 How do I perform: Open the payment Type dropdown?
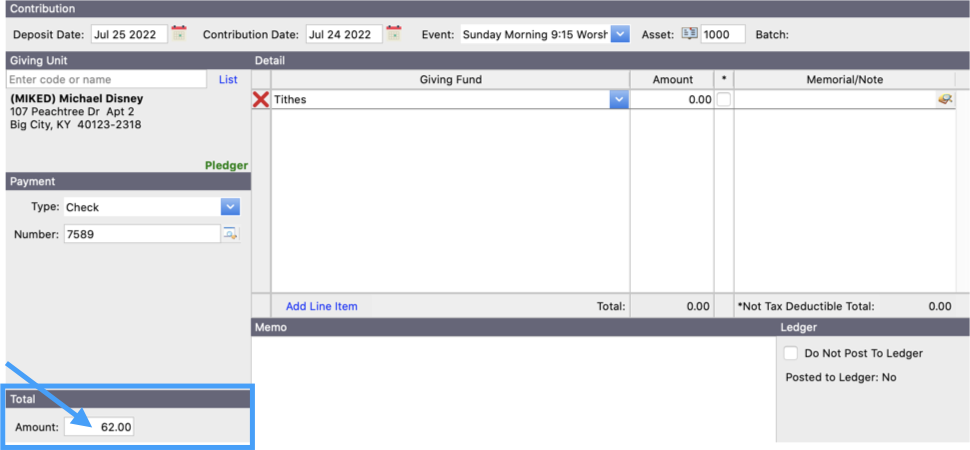230,207
